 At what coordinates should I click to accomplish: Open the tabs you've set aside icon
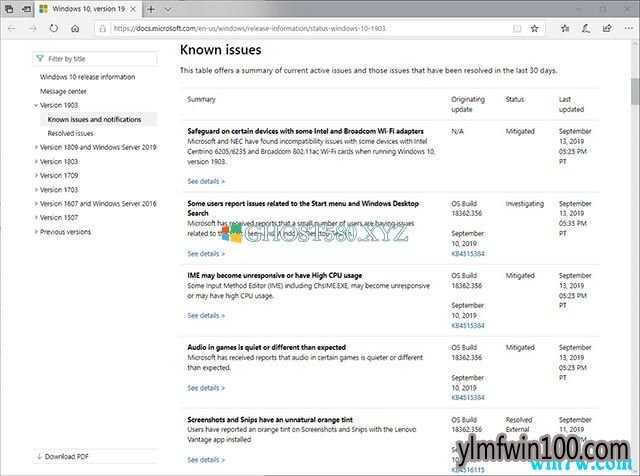pyautogui.click(x=9, y=9)
